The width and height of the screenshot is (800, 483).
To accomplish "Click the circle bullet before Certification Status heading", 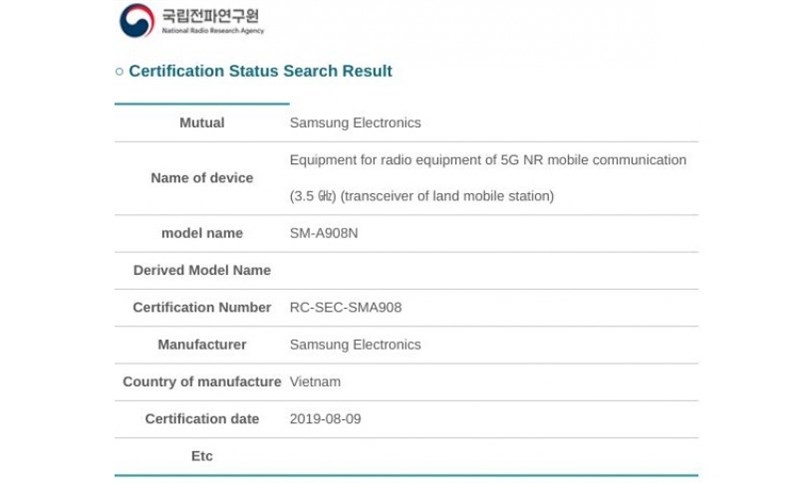I will (120, 71).
